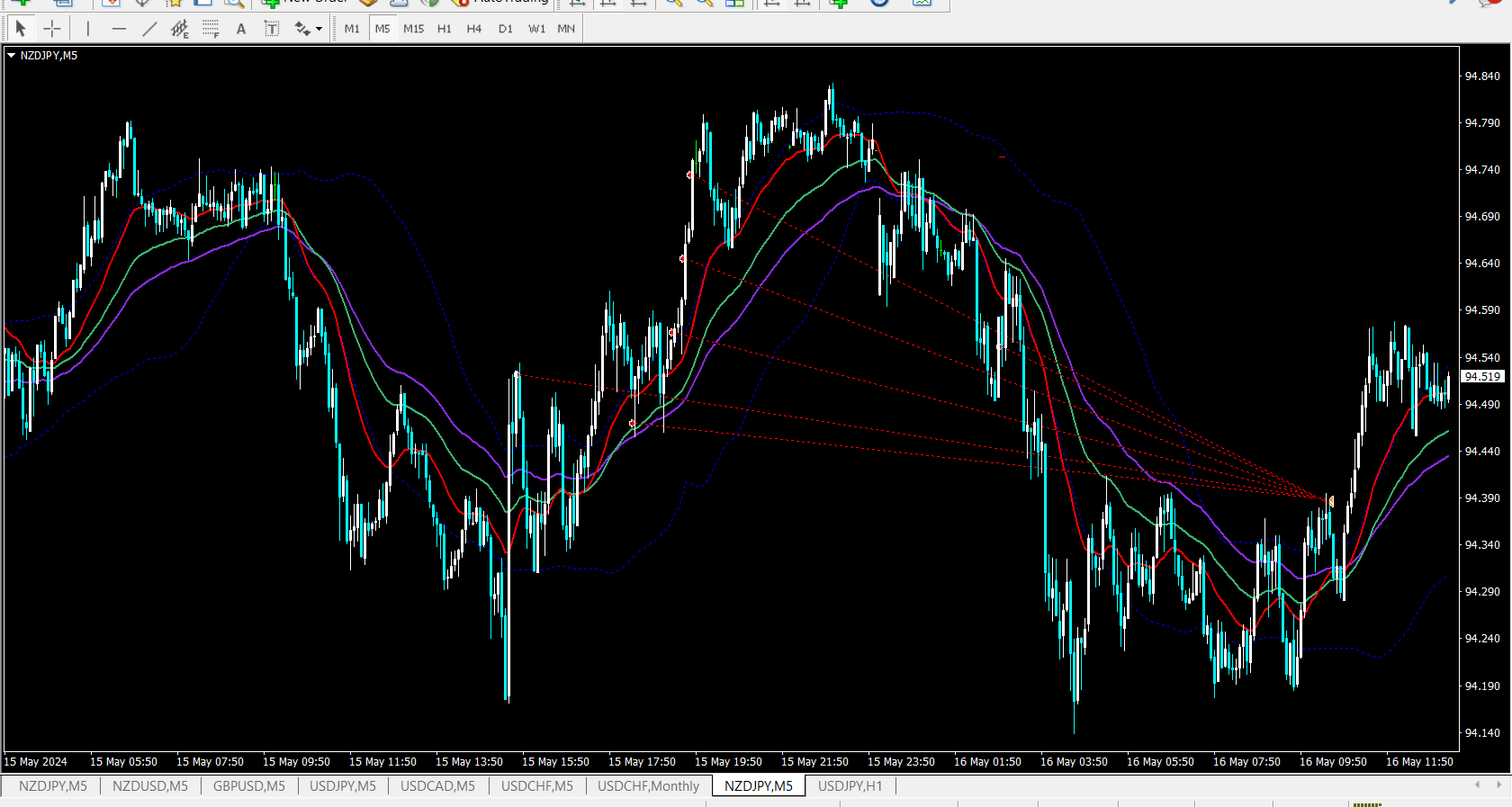The width and height of the screenshot is (1512, 807).
Task: Click time axis label 15 May 09:50
Action: (296, 762)
